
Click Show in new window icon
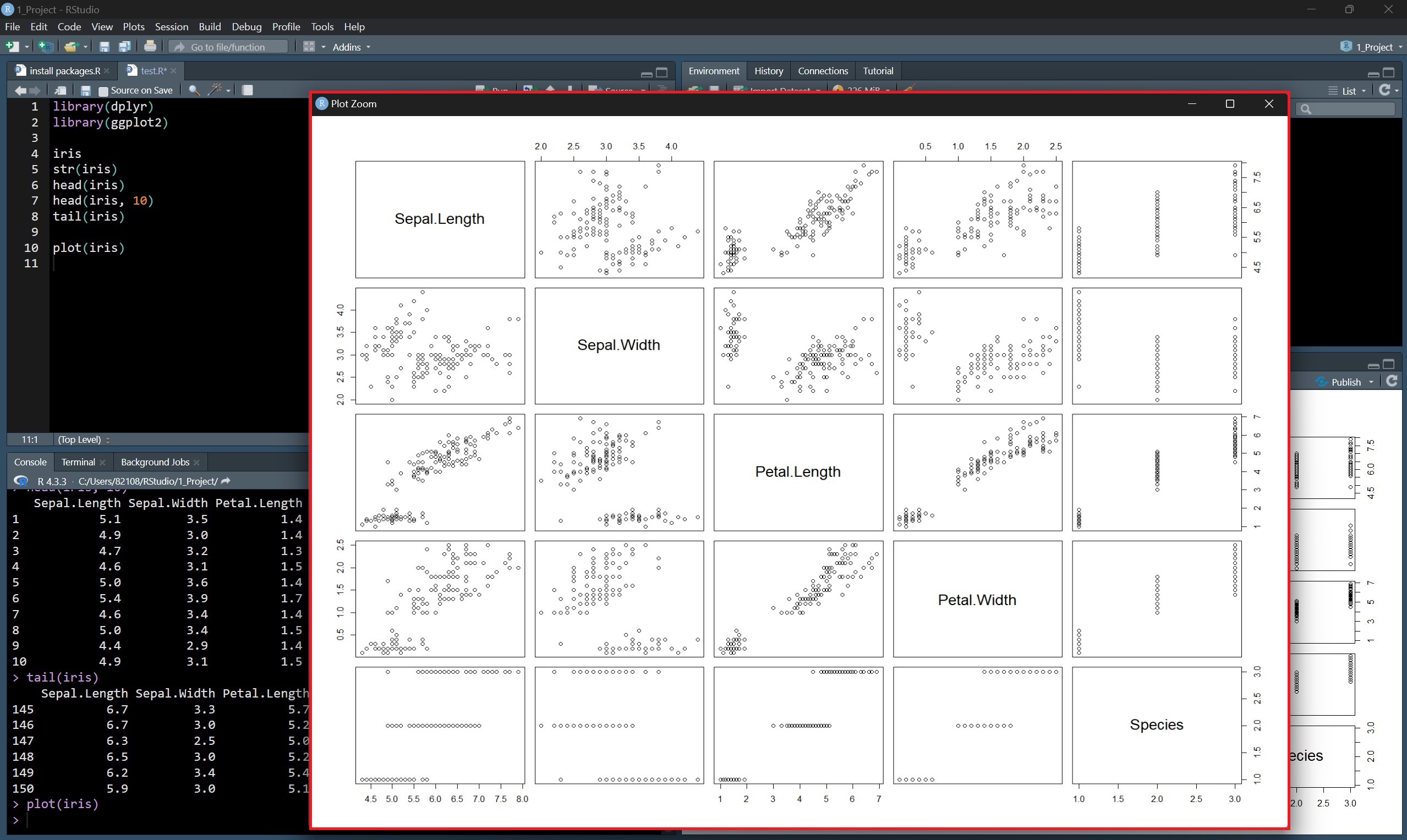[x=60, y=91]
